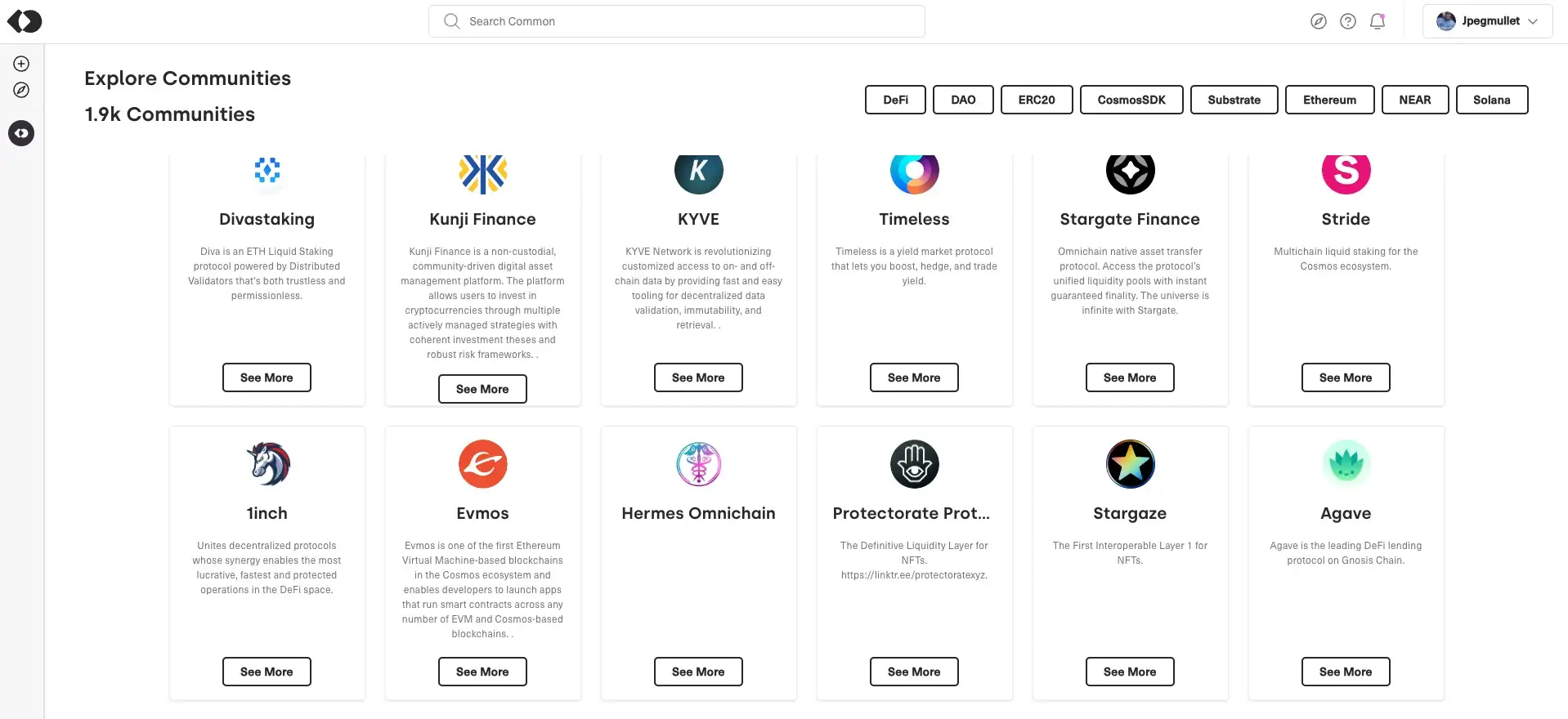This screenshot has width=1568, height=719.
Task: Click the plus icon in the left sidebar
Action: coord(21,64)
